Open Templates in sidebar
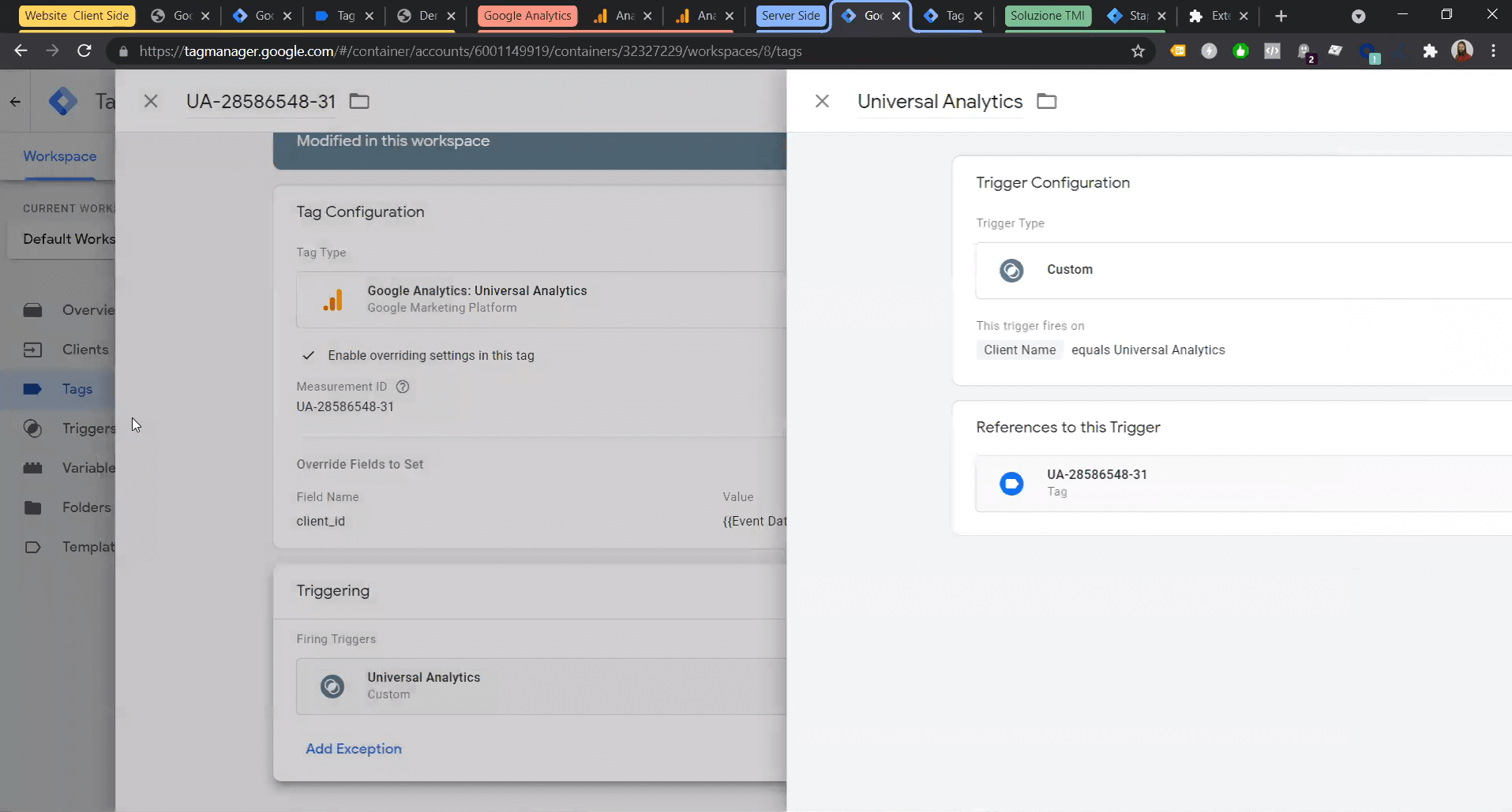This screenshot has height=812, width=1512. point(69,547)
